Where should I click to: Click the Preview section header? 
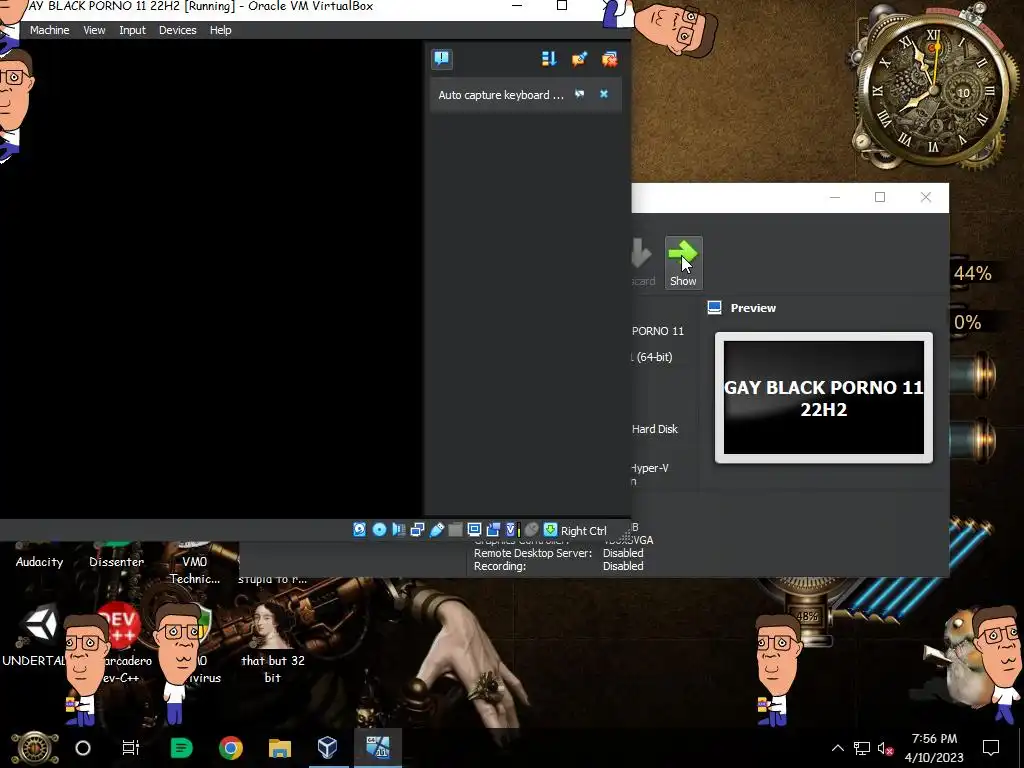point(753,308)
